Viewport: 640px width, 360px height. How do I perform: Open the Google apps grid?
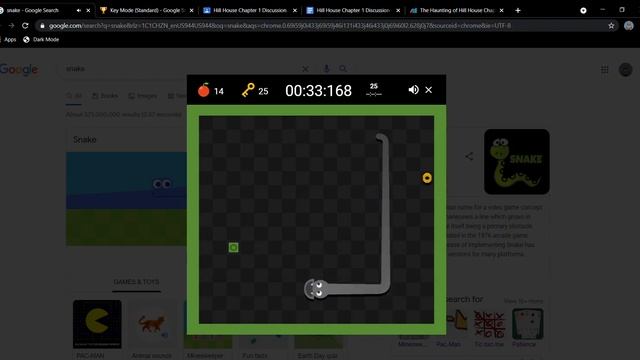pyautogui.click(x=604, y=70)
